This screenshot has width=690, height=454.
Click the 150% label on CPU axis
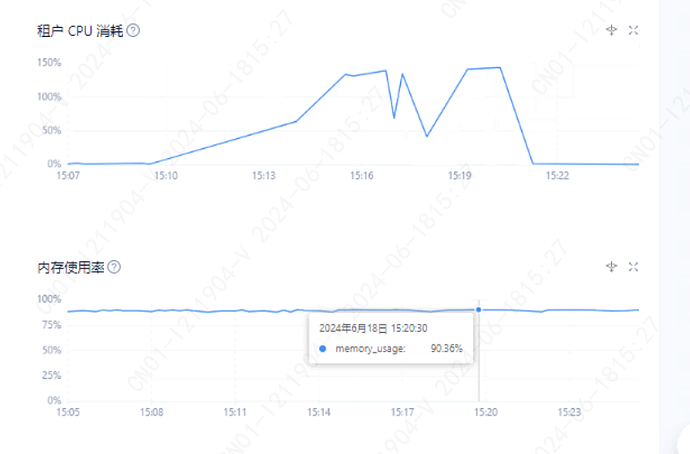tap(49, 62)
